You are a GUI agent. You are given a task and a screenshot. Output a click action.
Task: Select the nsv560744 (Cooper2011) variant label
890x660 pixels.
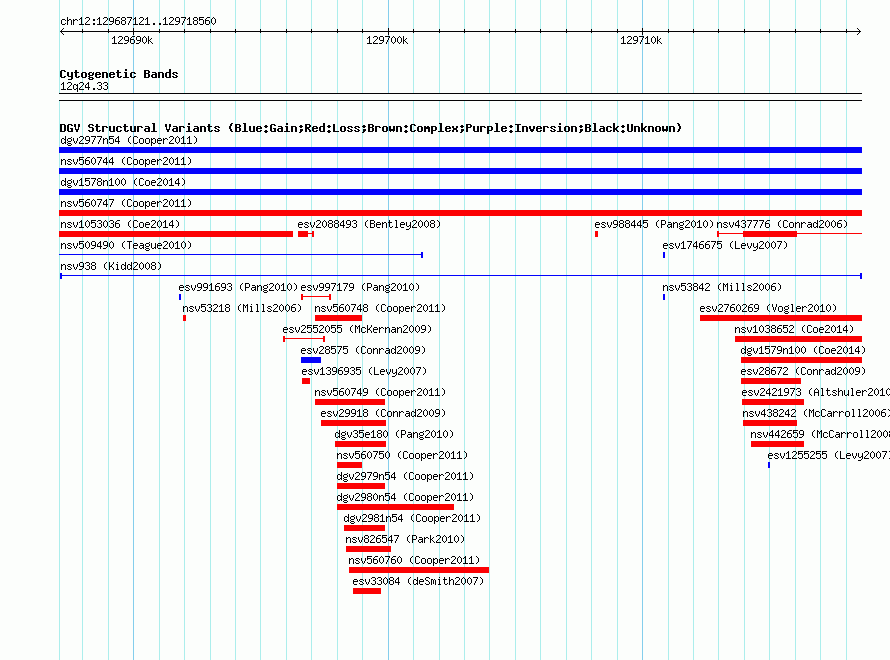coord(126,161)
